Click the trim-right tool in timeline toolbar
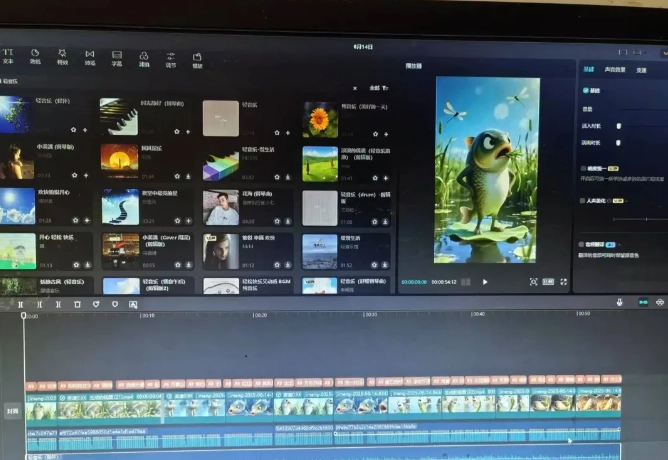This screenshot has height=460, width=668. click(58, 304)
